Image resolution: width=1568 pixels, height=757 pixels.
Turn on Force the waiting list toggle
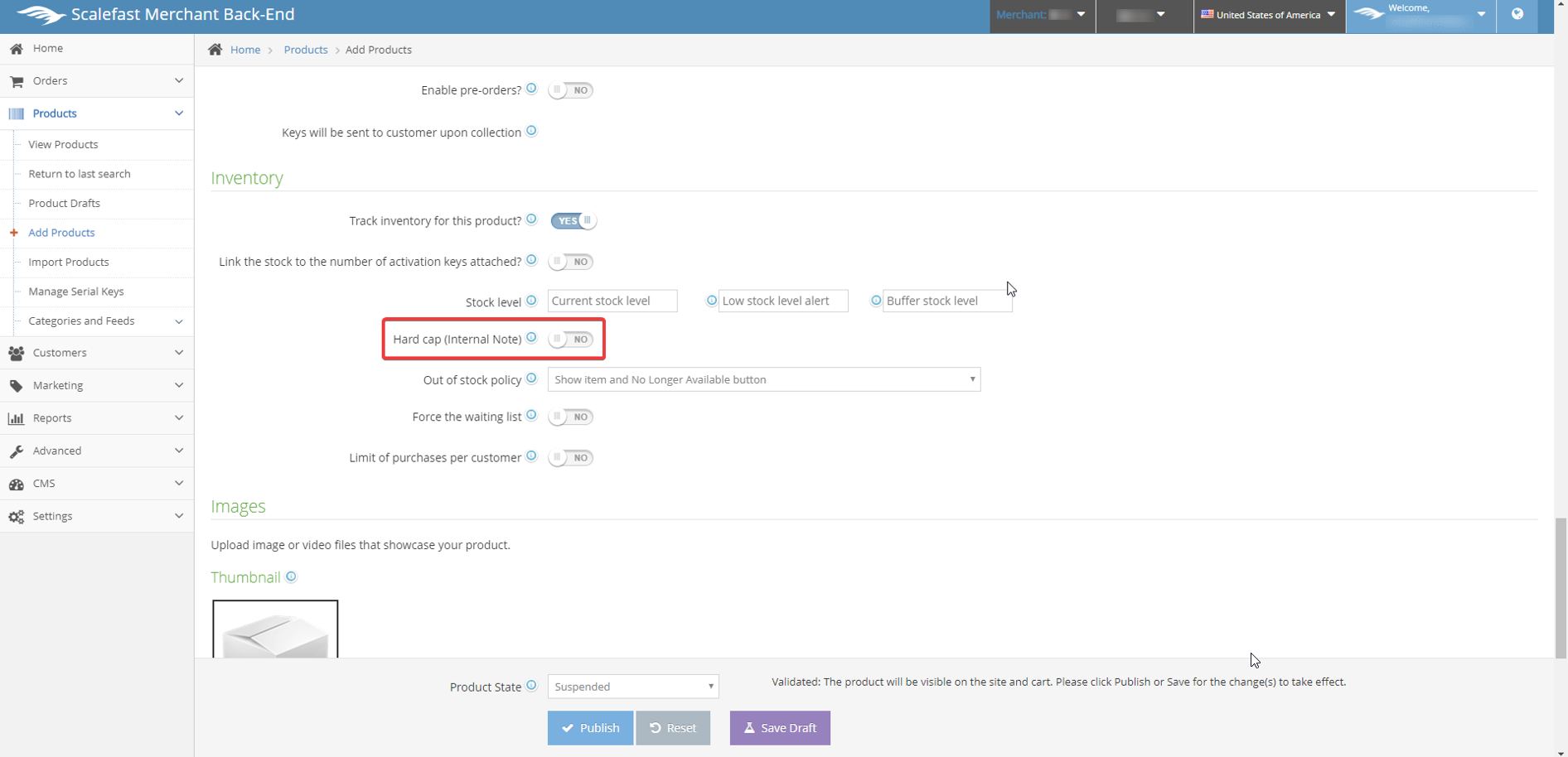(571, 417)
